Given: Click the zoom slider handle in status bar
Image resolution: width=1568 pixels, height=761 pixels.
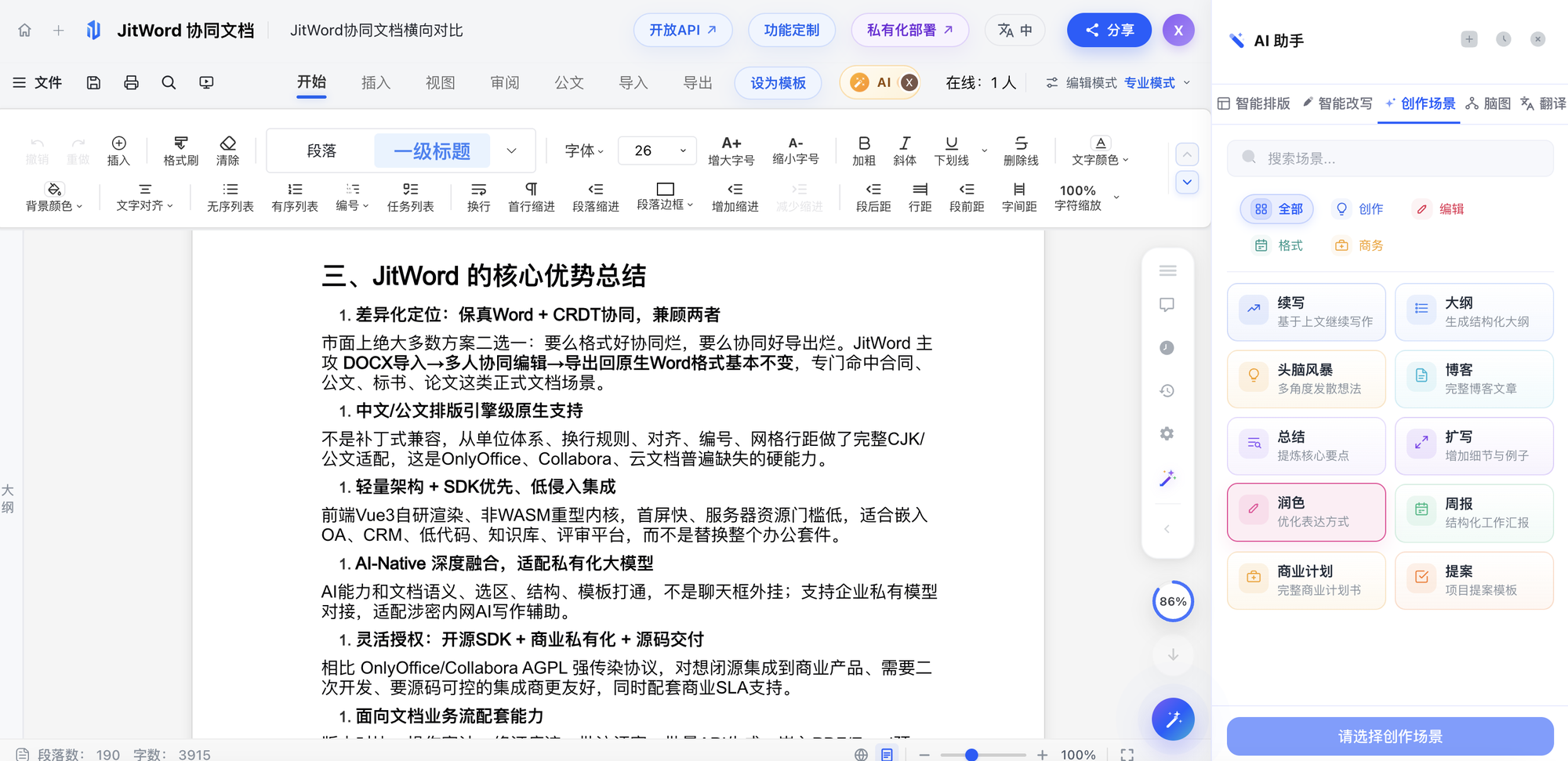Looking at the screenshot, I should [x=971, y=755].
